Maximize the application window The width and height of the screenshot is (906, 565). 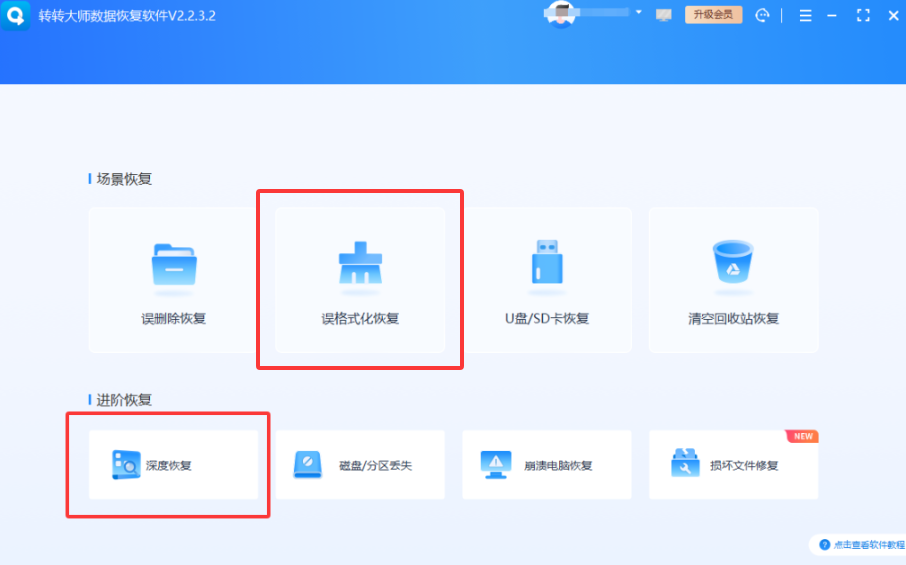[863, 16]
